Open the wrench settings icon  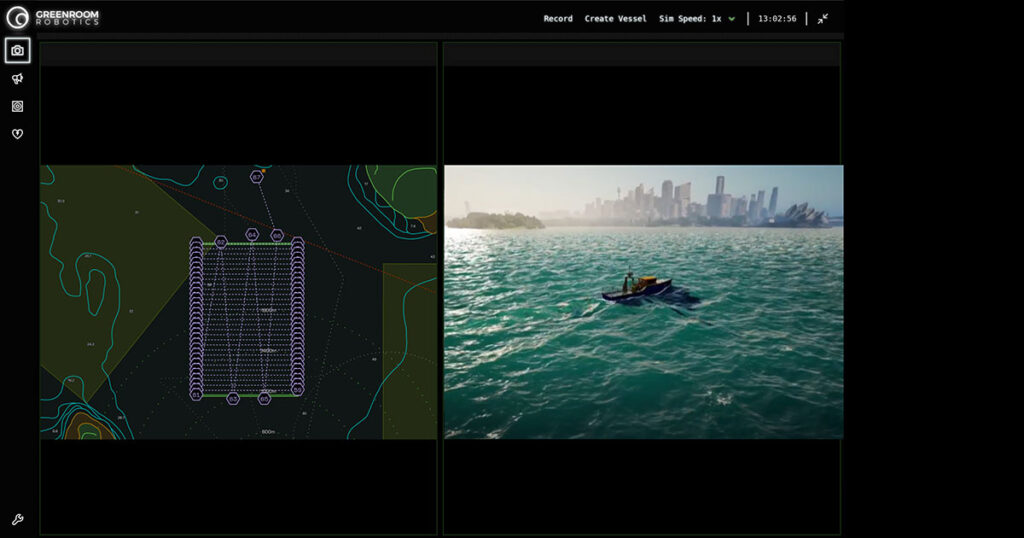(x=17, y=520)
